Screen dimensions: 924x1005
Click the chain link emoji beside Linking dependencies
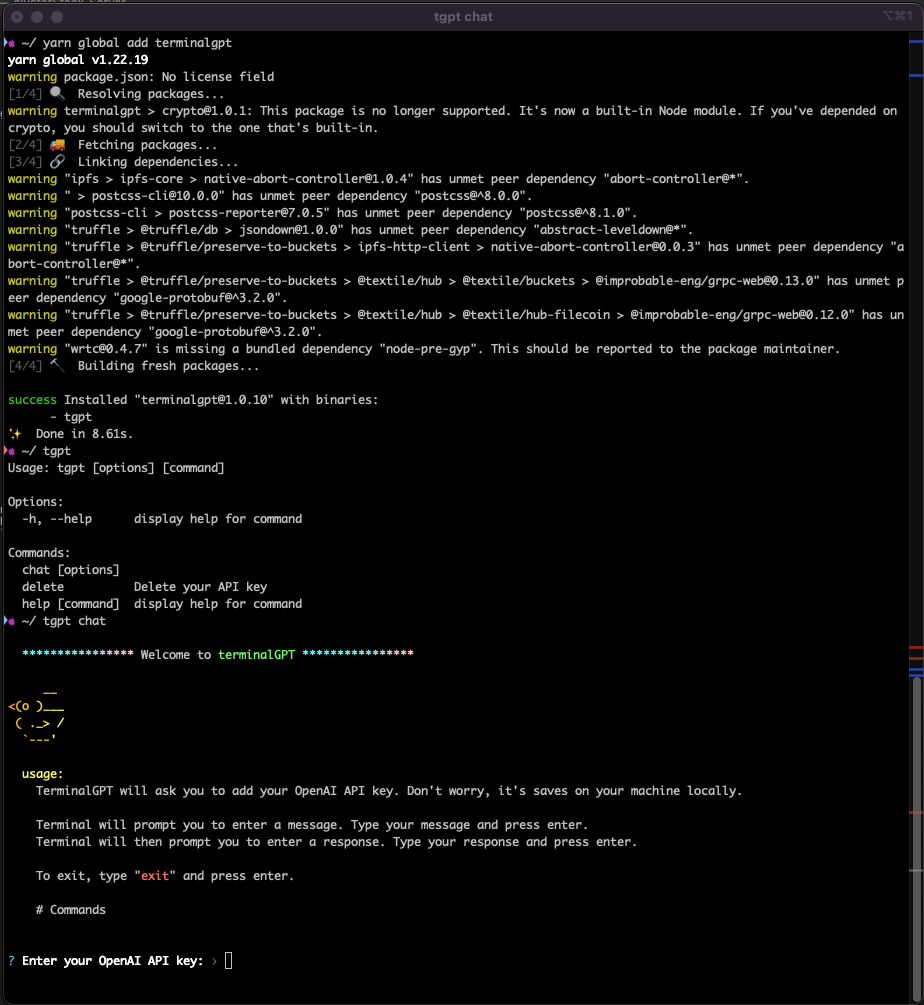pyautogui.click(x=58, y=161)
